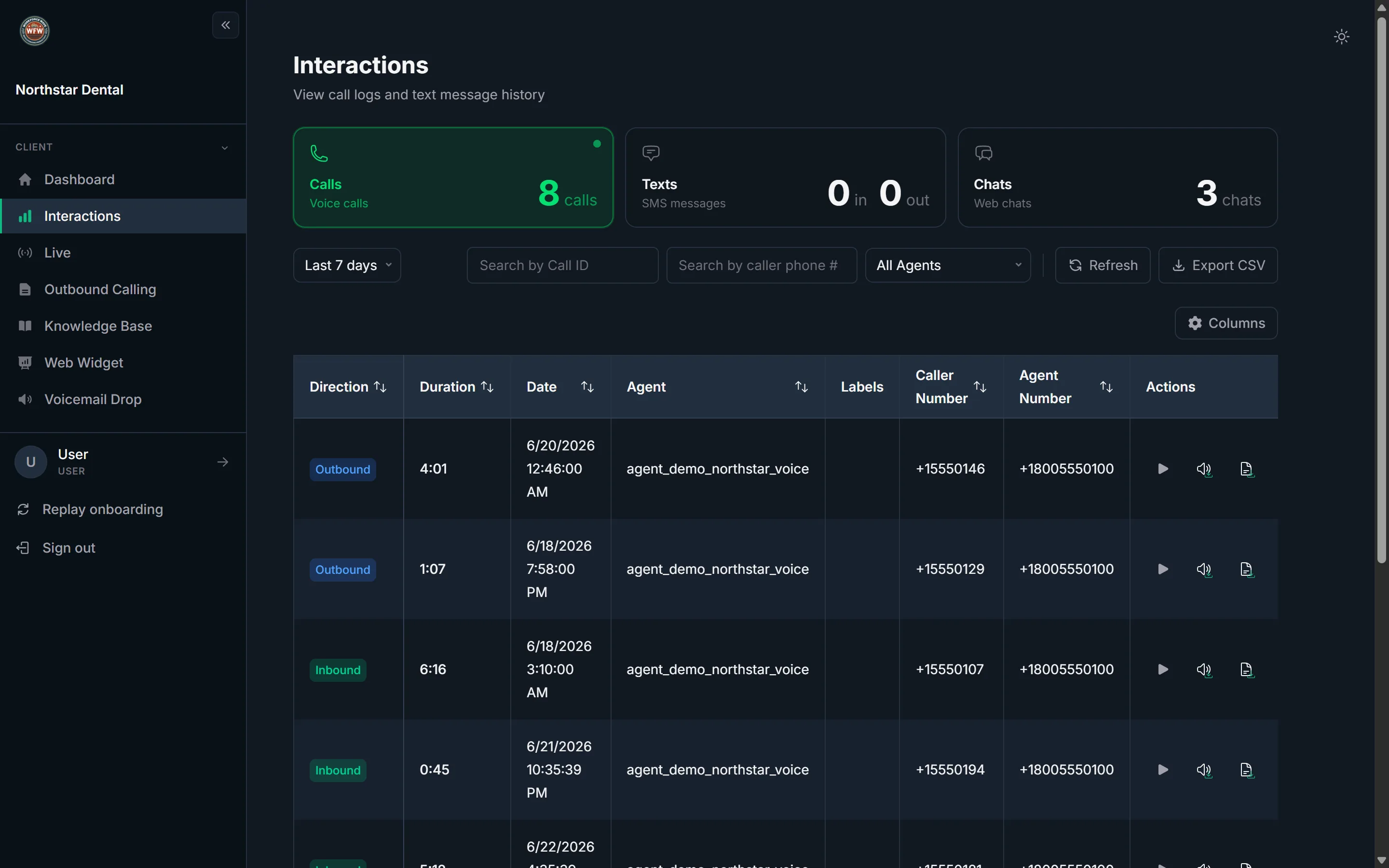Open the Last 7 days date range dropdown
The image size is (1389, 868).
click(347, 265)
